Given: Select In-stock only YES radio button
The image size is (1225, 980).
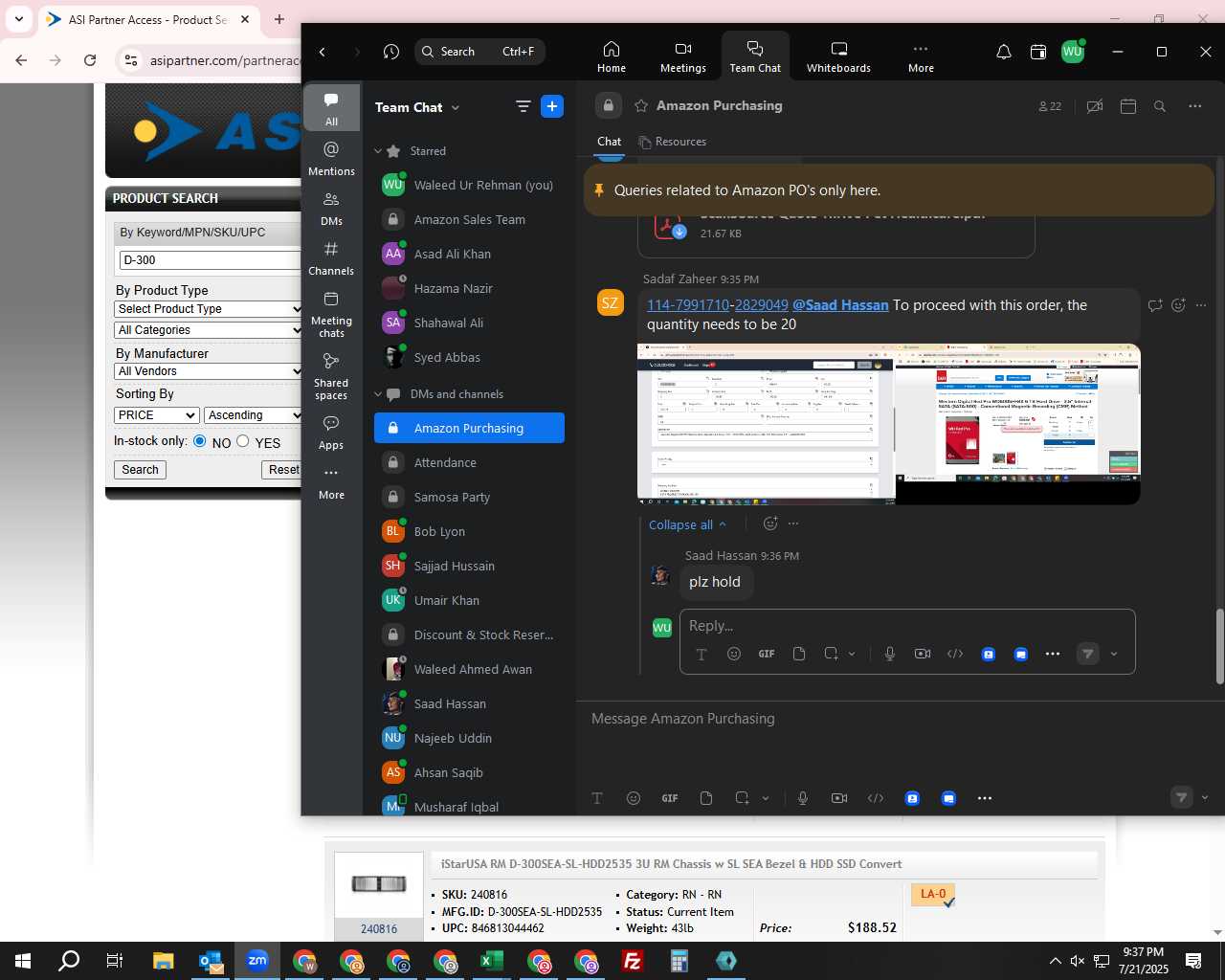Looking at the screenshot, I should tap(243, 441).
